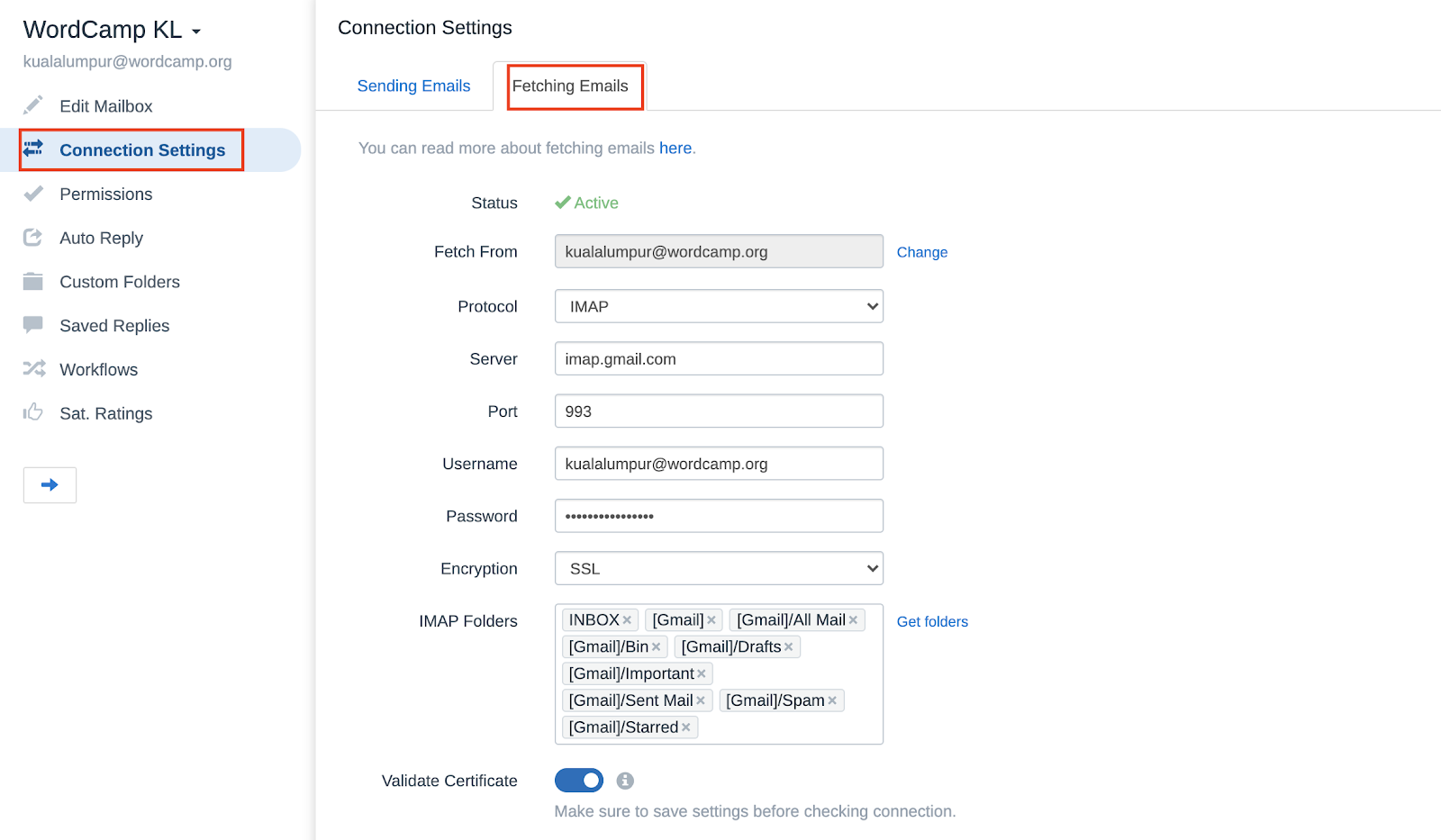Click the Workflows shuffle icon
The image size is (1441, 840).
click(34, 368)
